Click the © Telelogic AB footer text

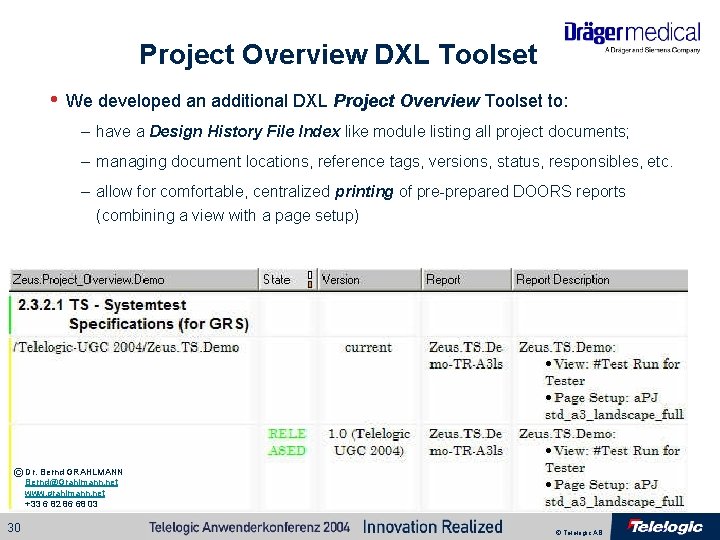tap(579, 533)
